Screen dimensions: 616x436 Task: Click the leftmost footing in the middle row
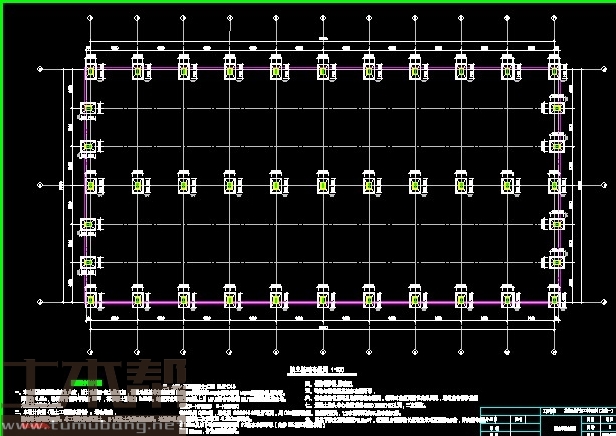pyautogui.click(x=91, y=184)
